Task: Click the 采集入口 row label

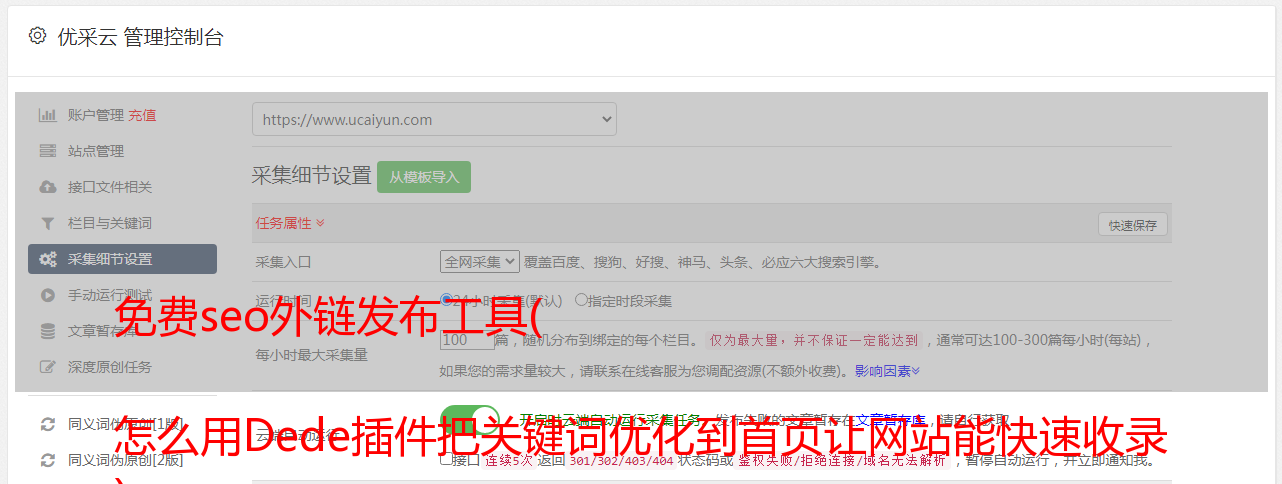Action: point(284,262)
